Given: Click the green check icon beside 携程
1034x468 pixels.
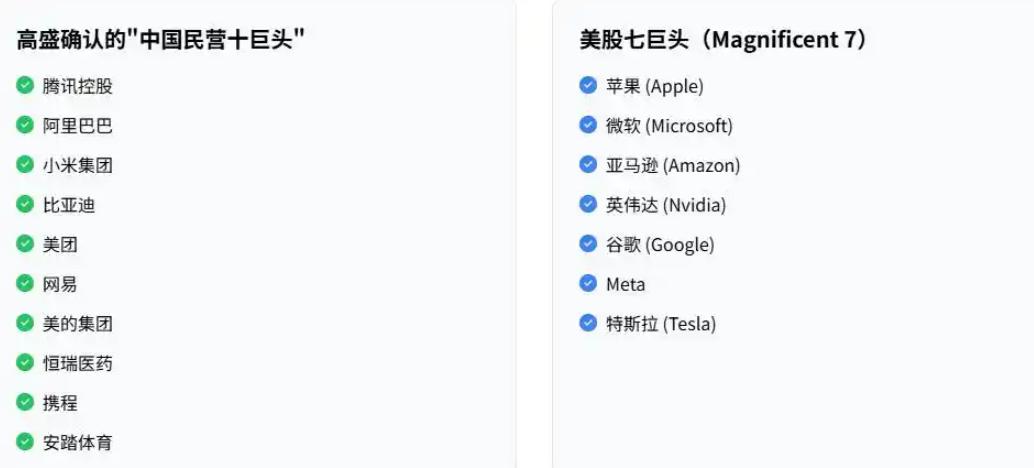Looking at the screenshot, I should pyautogui.click(x=25, y=402).
